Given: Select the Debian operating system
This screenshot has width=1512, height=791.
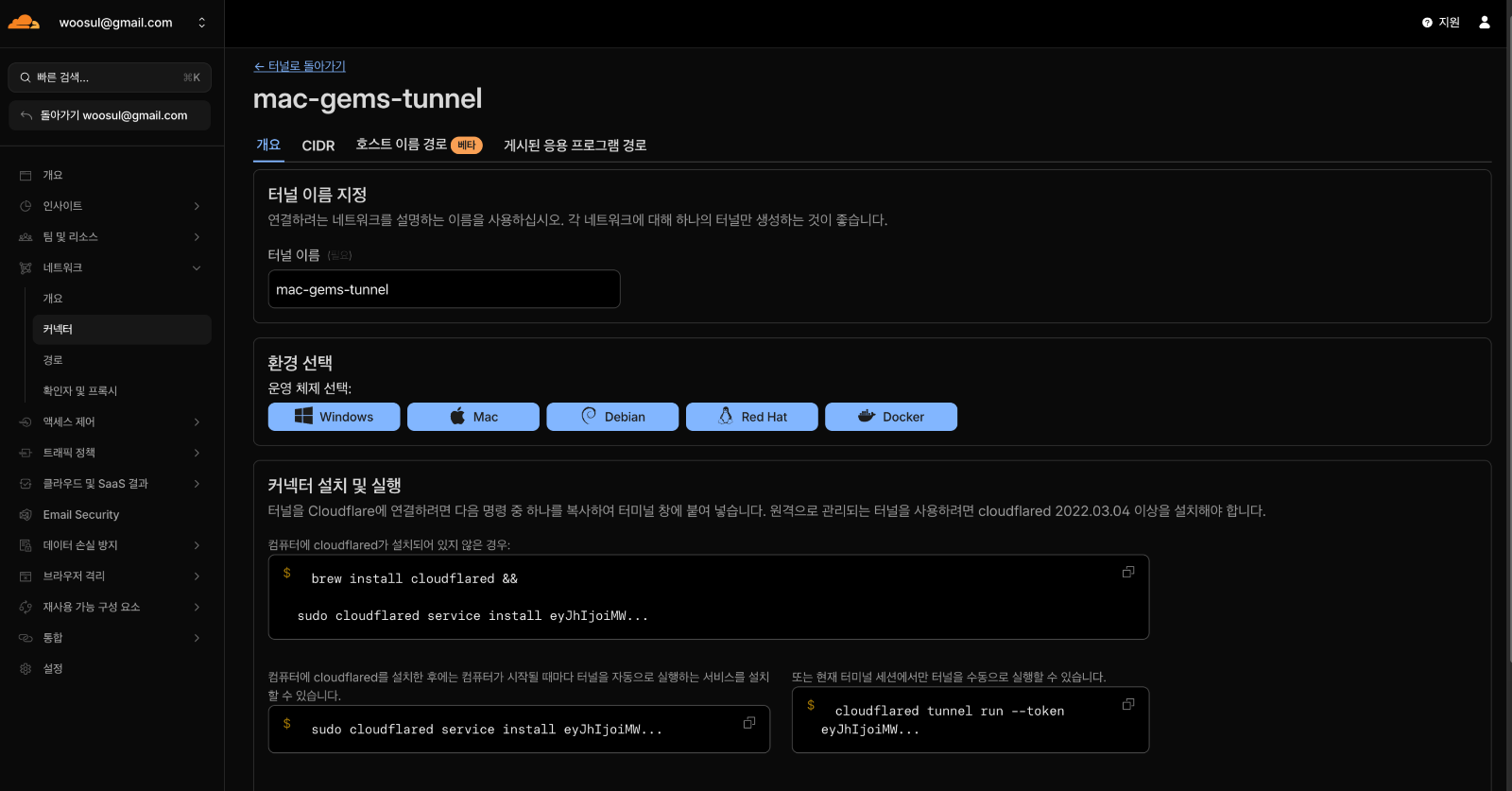Looking at the screenshot, I should pyautogui.click(x=612, y=417).
